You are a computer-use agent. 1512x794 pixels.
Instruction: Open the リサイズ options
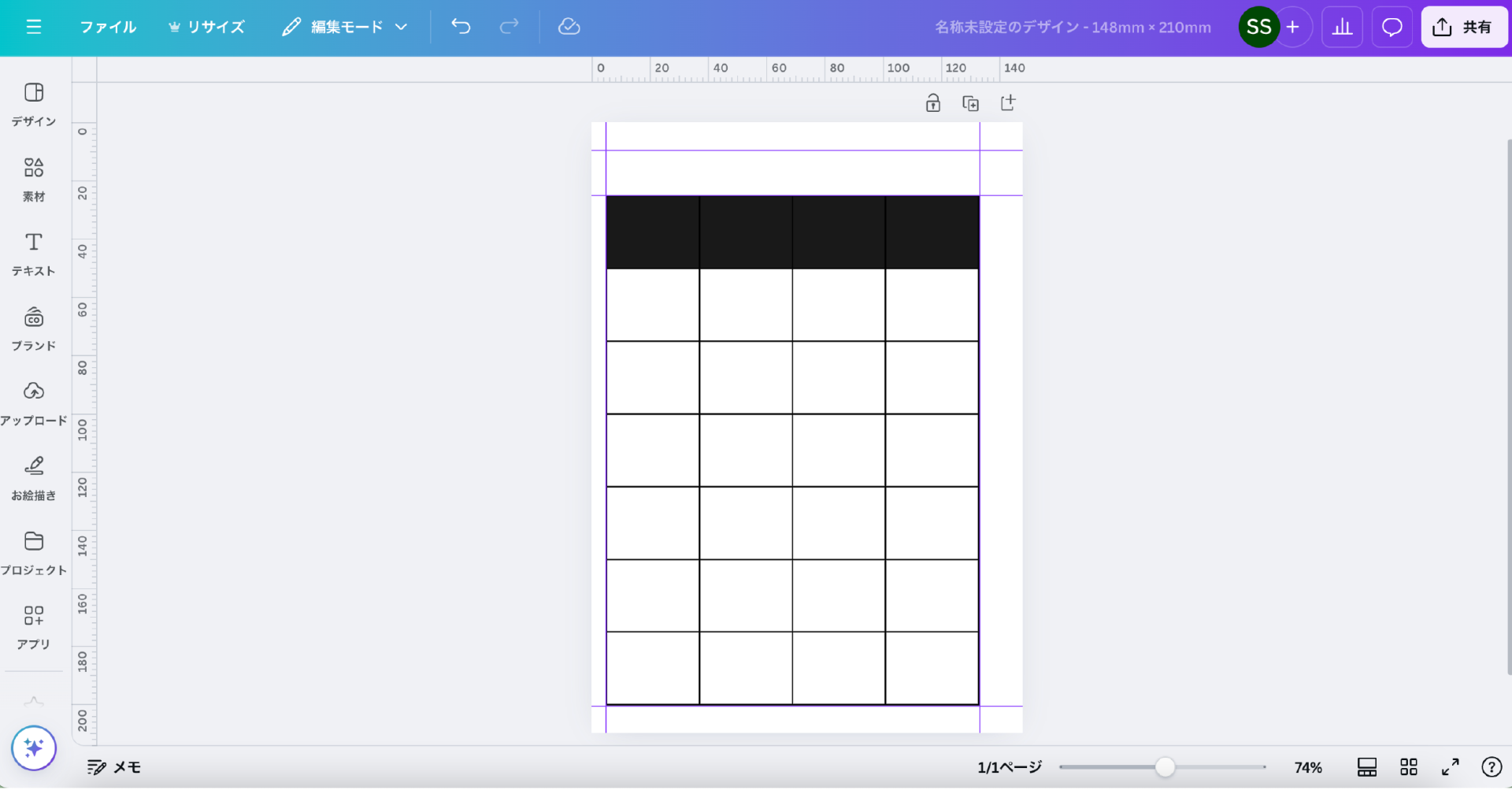(206, 27)
